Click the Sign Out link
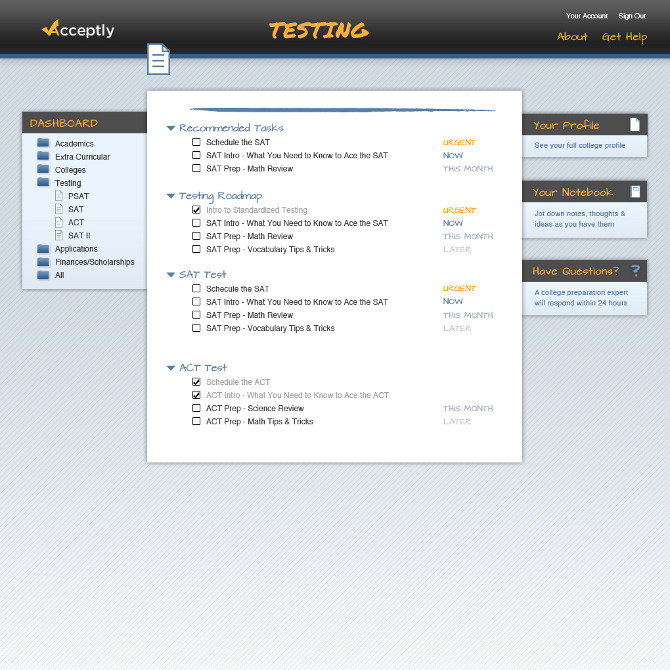The width and height of the screenshot is (670, 670). point(631,16)
